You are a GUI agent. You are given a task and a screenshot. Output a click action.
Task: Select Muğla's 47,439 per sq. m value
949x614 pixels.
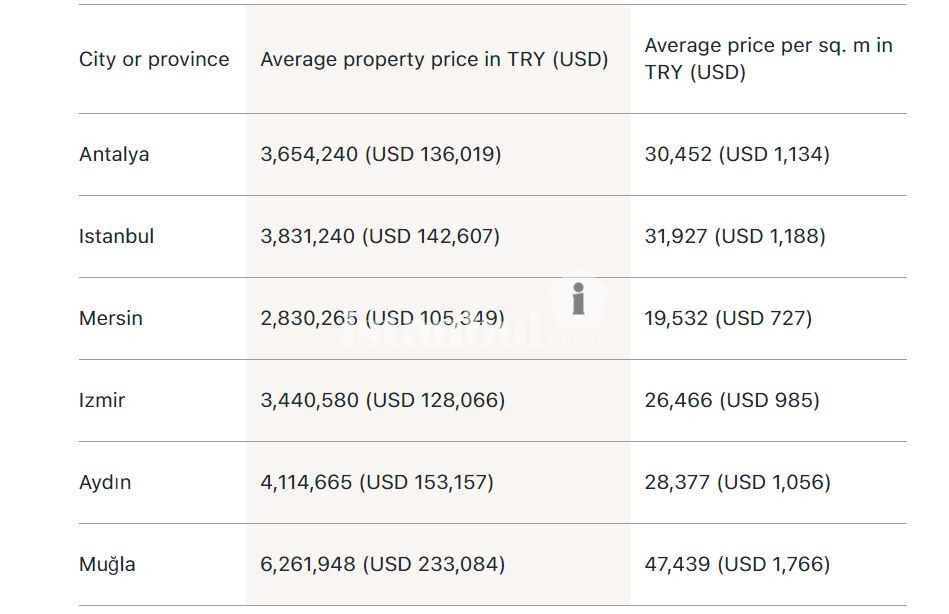click(737, 564)
